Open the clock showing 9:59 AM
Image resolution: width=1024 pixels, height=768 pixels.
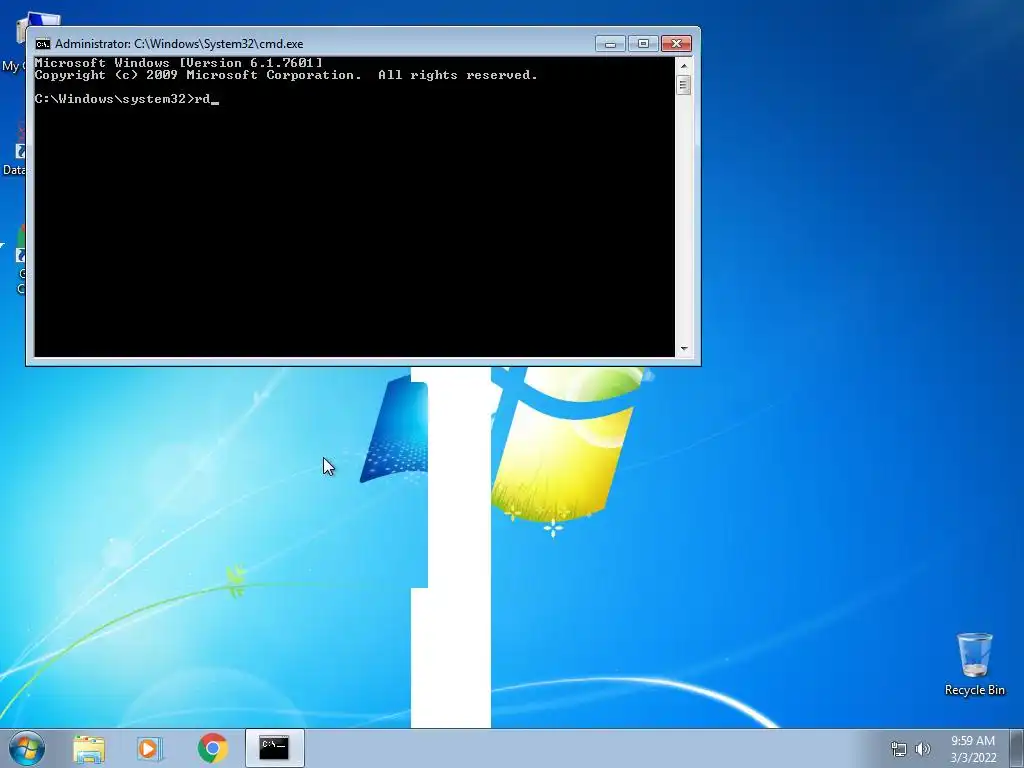(x=973, y=749)
